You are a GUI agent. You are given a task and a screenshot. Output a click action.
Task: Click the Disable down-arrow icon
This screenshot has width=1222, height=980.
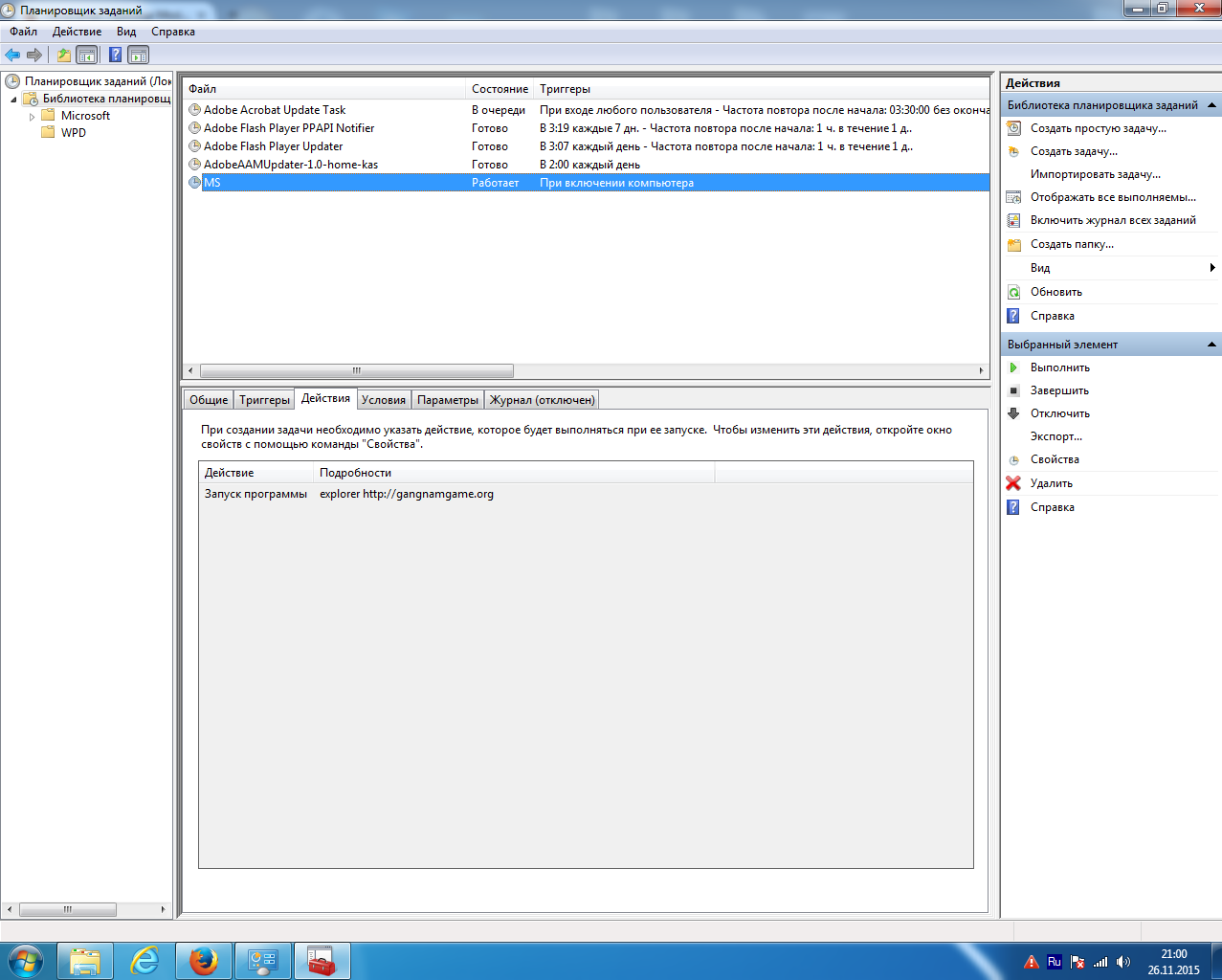tap(1014, 413)
